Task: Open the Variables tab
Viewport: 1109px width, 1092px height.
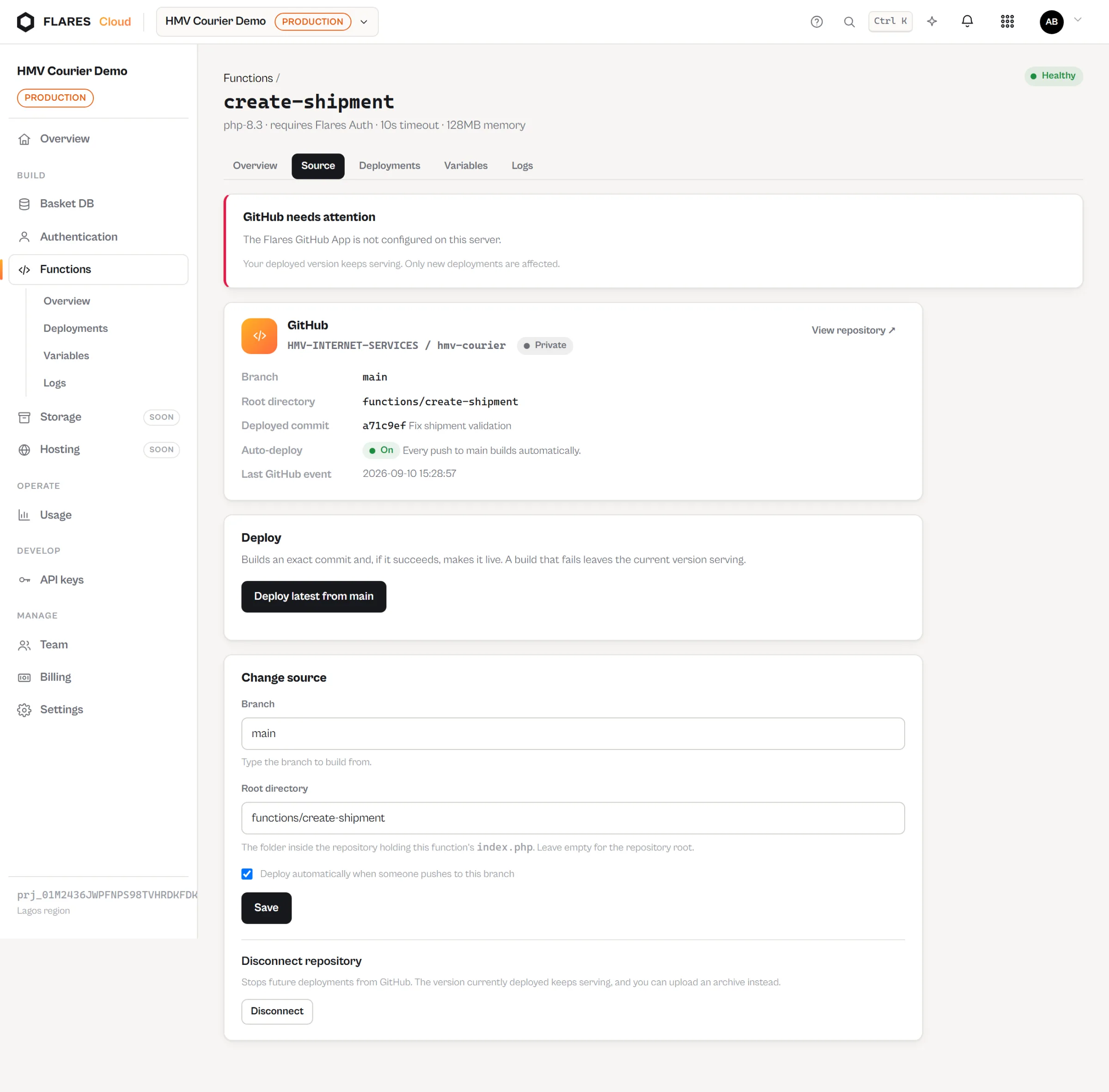Action: point(466,166)
